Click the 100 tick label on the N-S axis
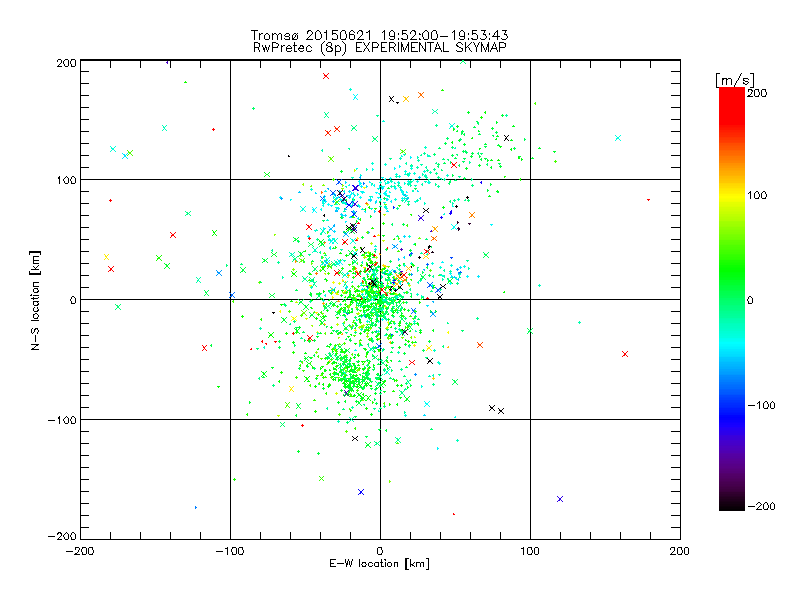The height and width of the screenshot is (600, 800). [66, 180]
